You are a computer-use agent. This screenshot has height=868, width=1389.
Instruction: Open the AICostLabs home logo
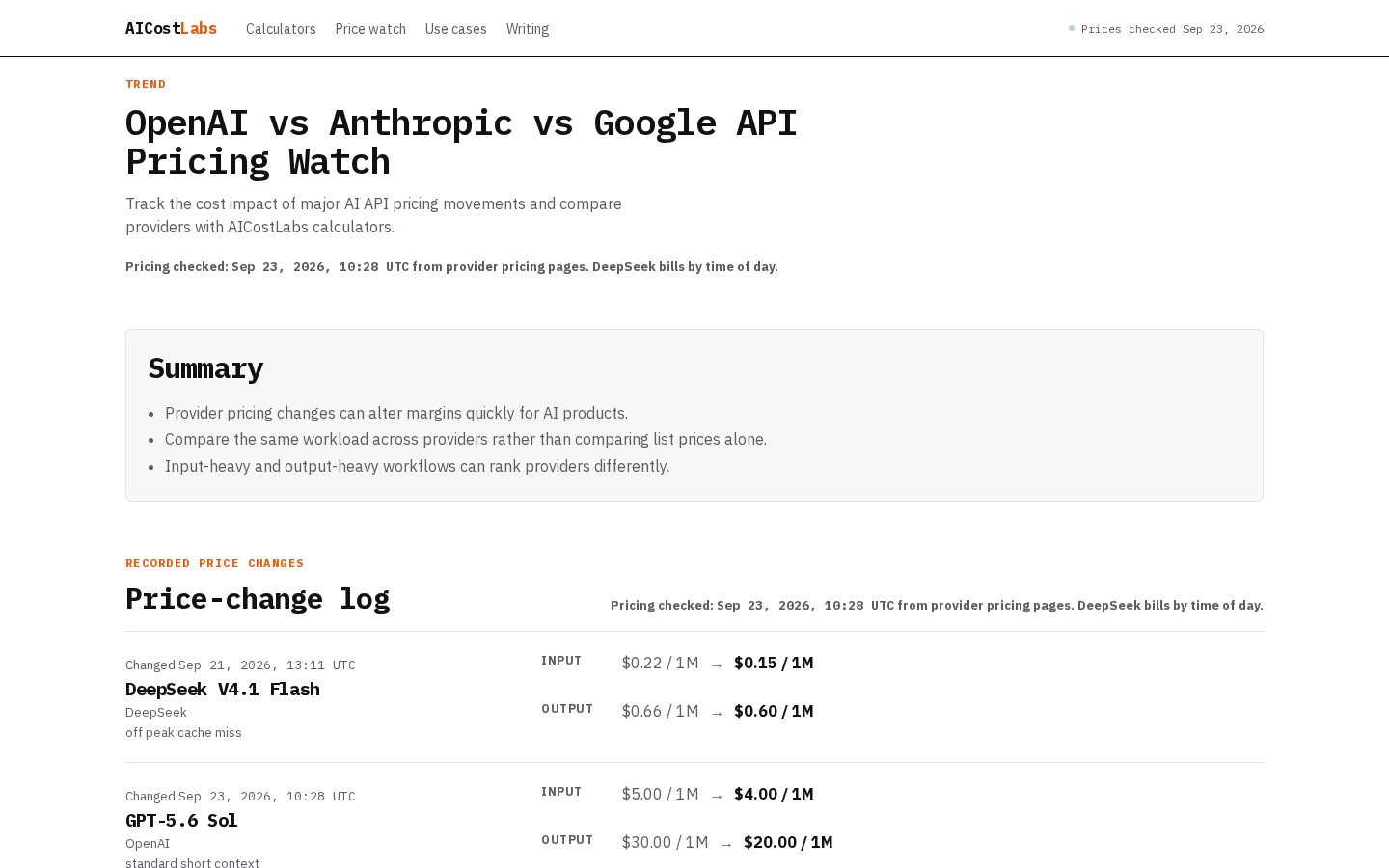[x=171, y=28]
